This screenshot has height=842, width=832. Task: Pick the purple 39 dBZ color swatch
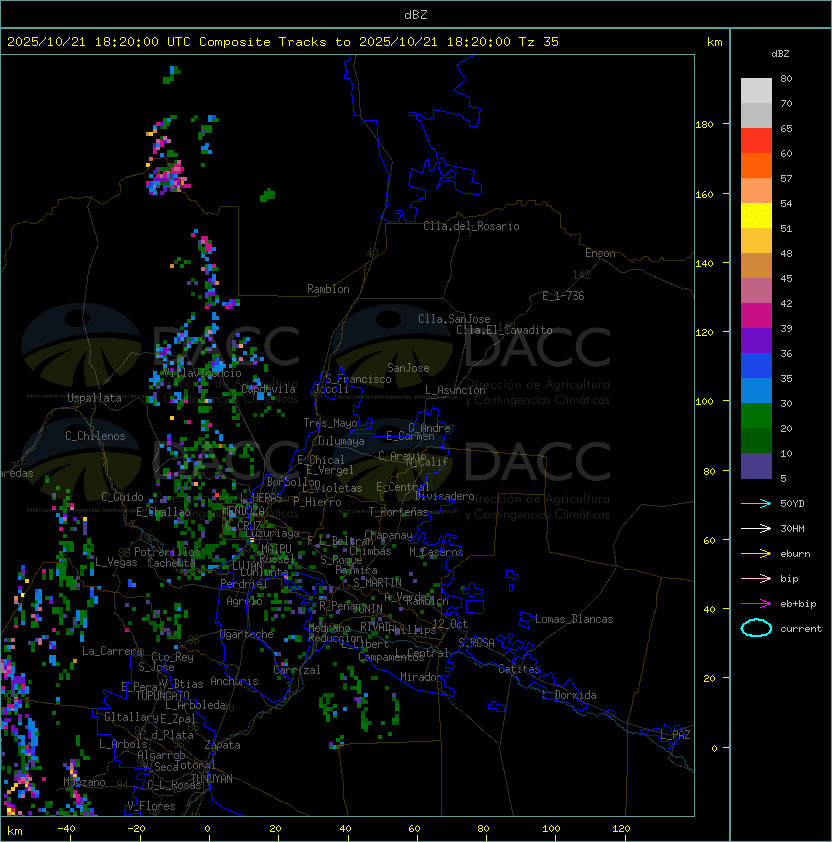pos(756,340)
